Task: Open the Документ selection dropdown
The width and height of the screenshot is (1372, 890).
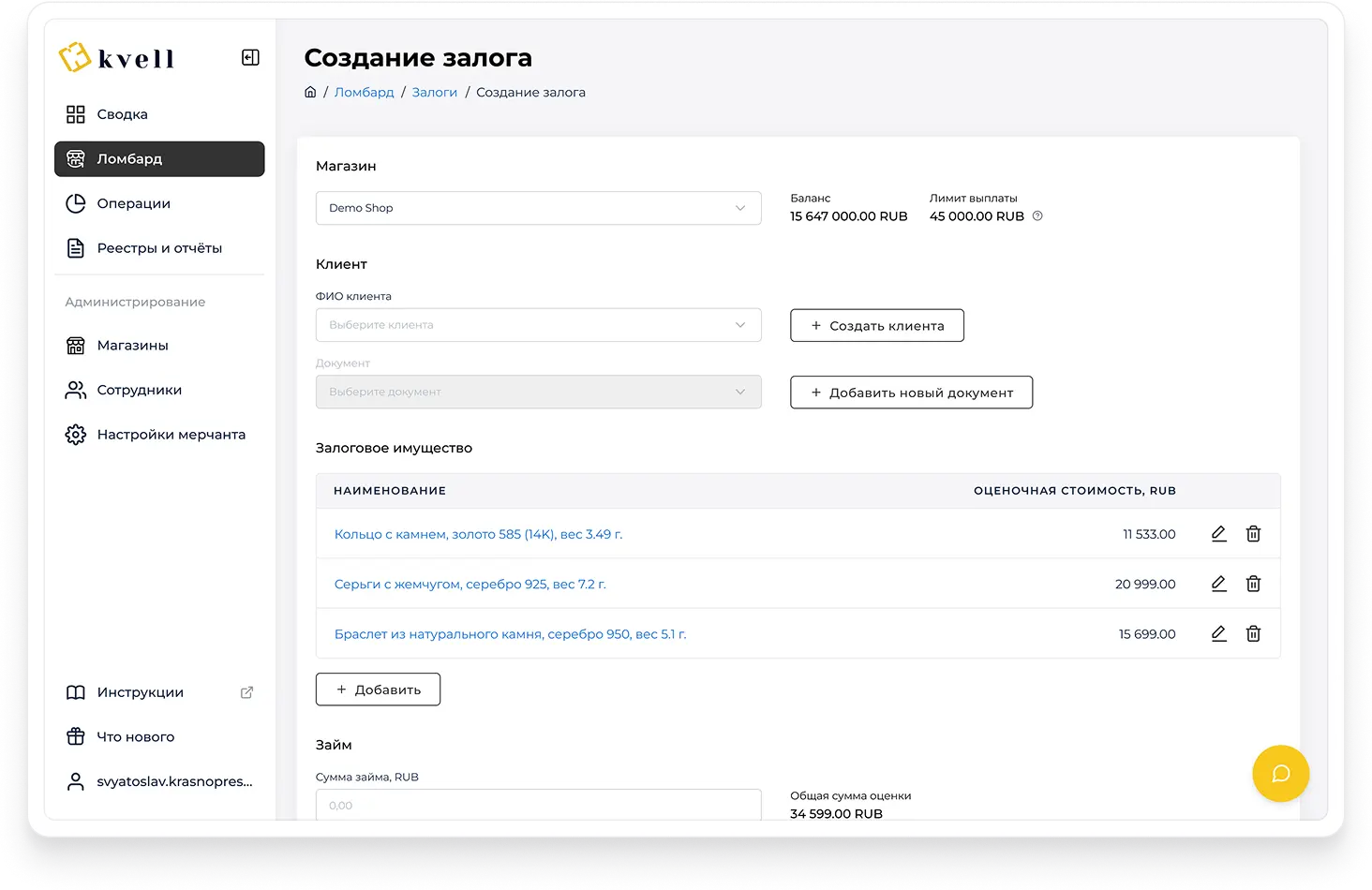Action: (538, 392)
